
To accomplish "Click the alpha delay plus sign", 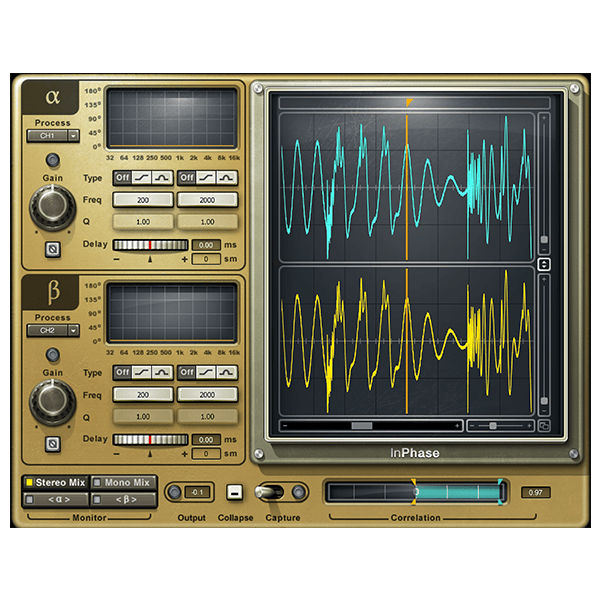I will click(184, 259).
